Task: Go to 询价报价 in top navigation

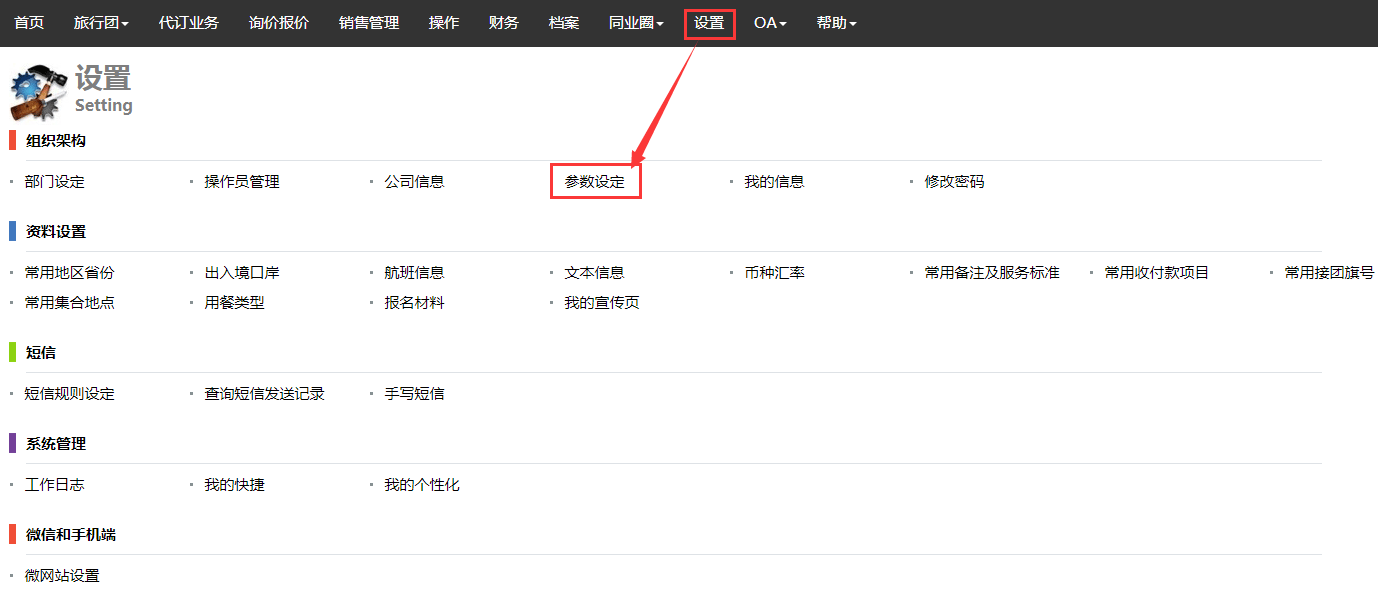Action: coord(279,22)
